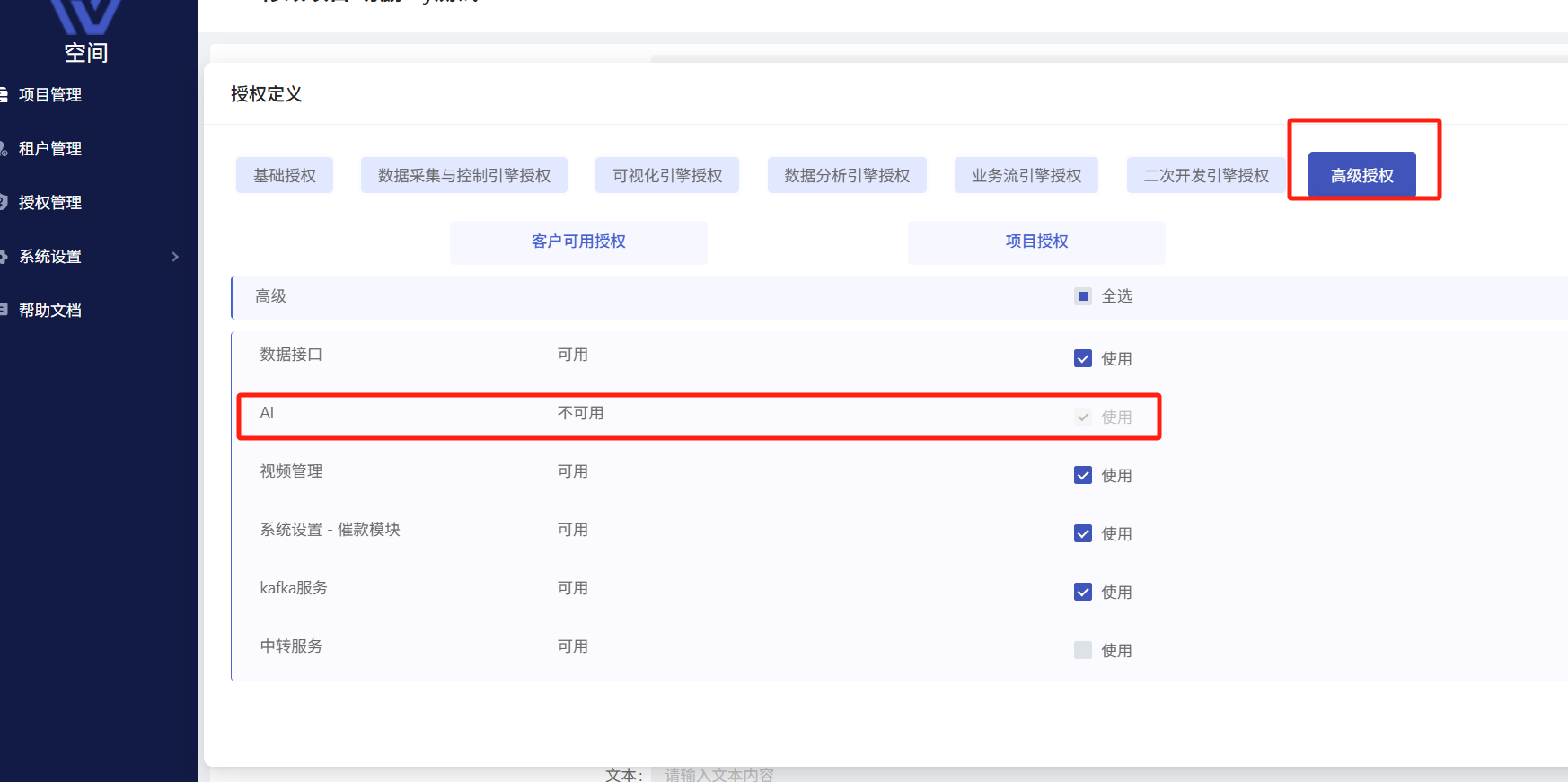Screen dimensions: 1568x782
Task: Open 项目管理 in the sidebar
Action: point(50,94)
